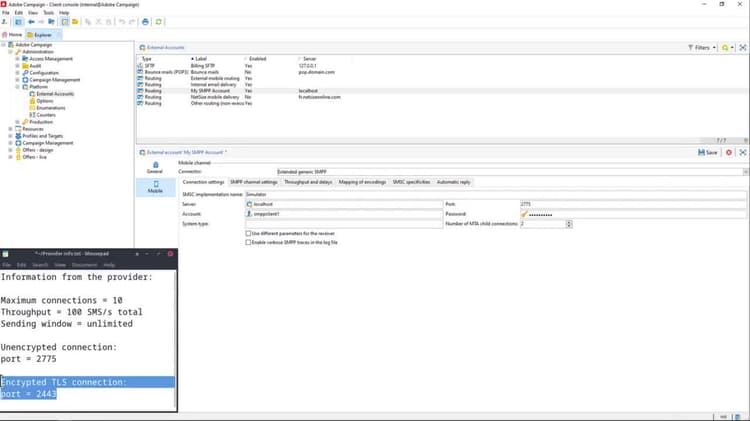
Task: Click the blue folder navigation toolbar icon
Action: coord(51,22)
